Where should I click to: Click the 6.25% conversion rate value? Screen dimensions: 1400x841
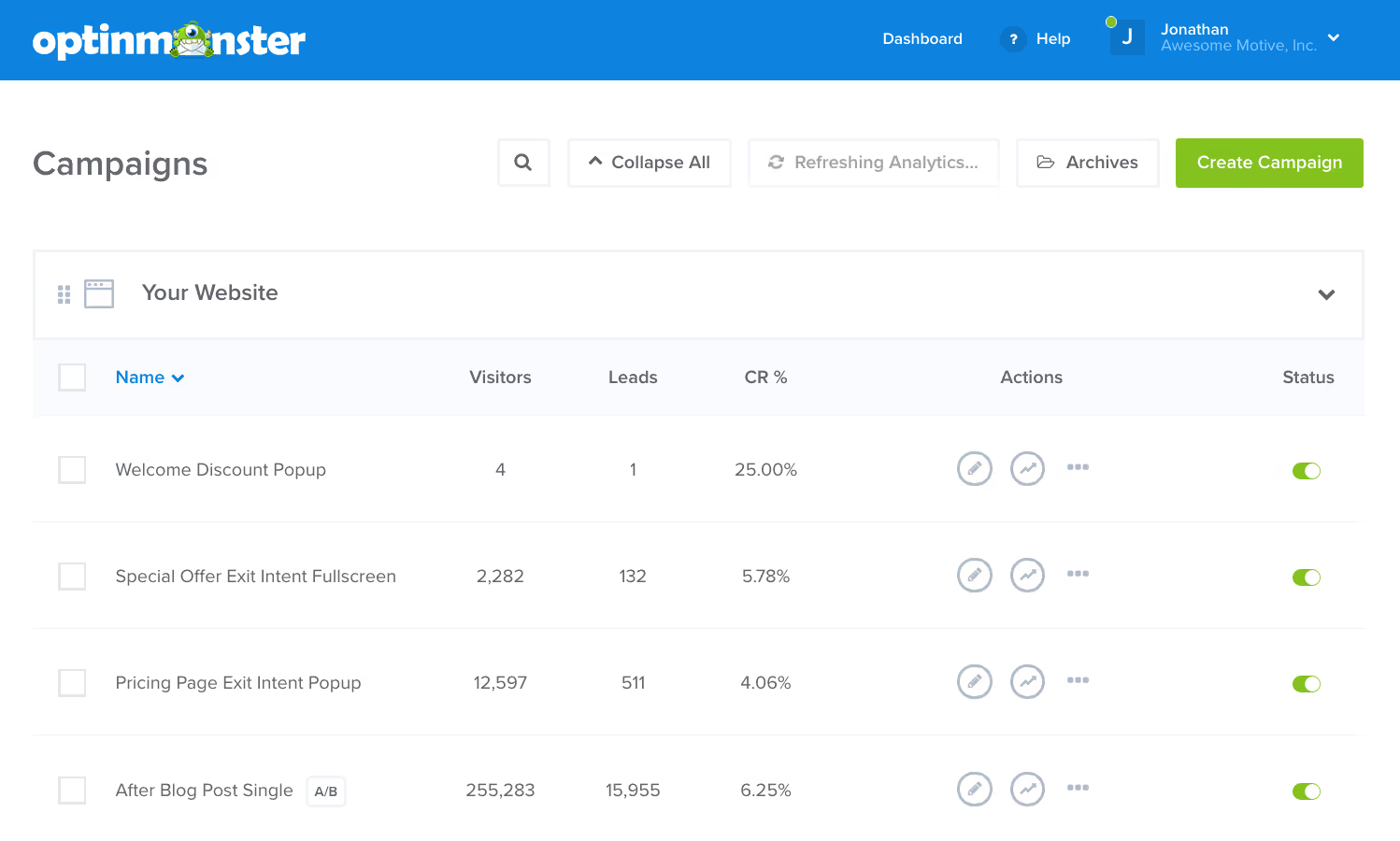pos(765,791)
